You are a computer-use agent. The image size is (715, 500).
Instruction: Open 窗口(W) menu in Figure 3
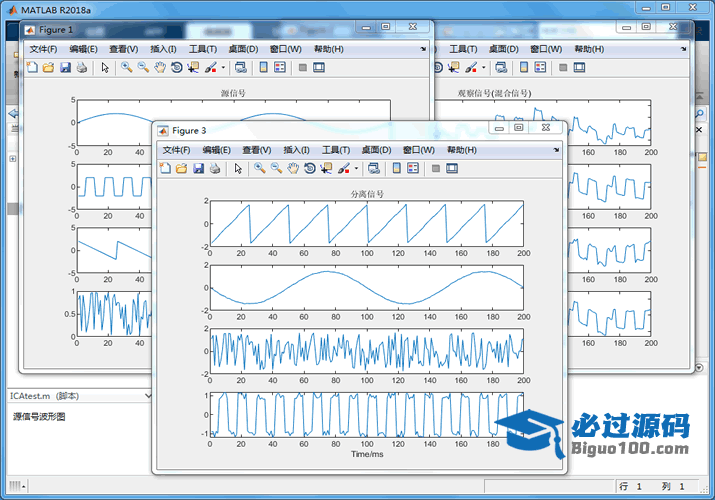(419, 150)
